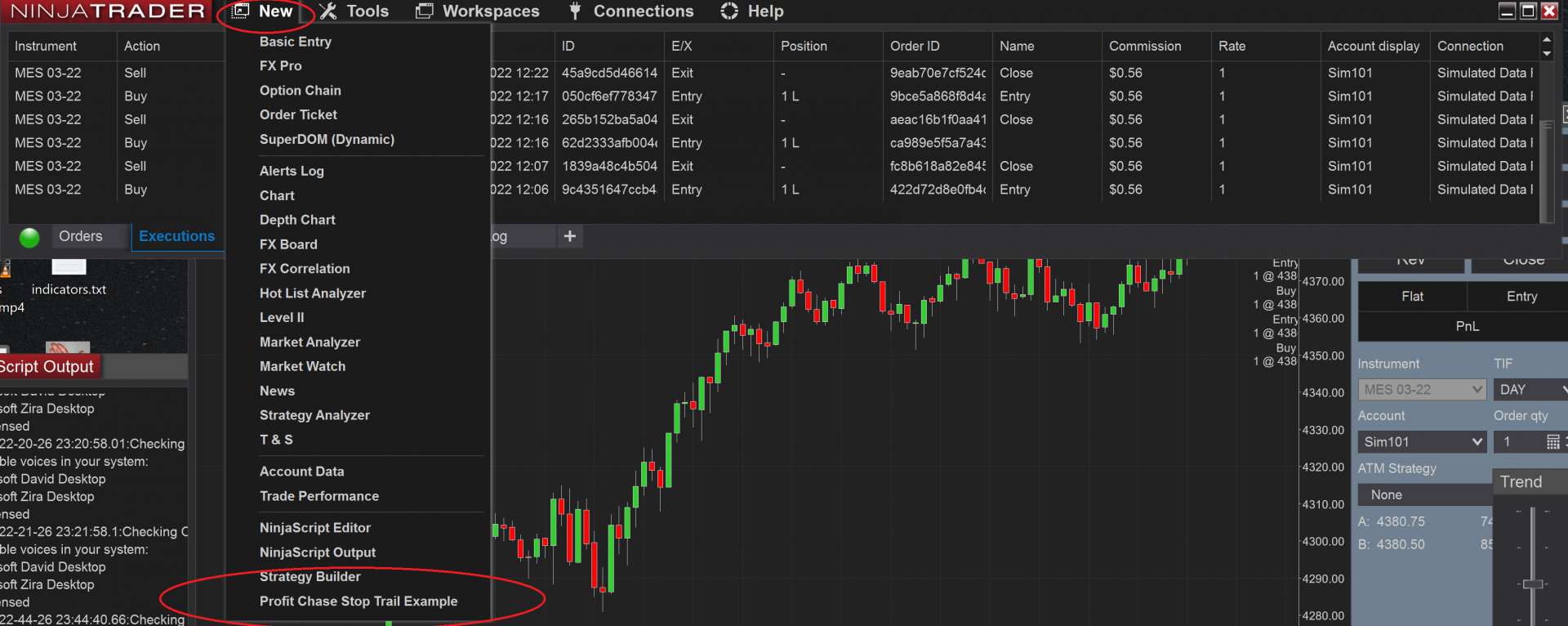Open the Help menu

(x=752, y=11)
